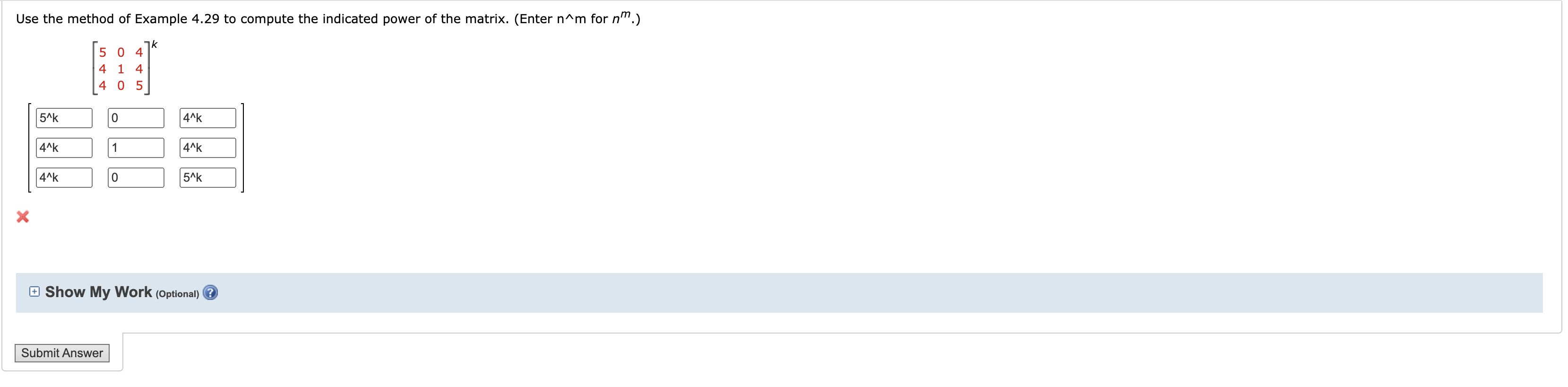Click the plus icon beside Show My Work

34,292
